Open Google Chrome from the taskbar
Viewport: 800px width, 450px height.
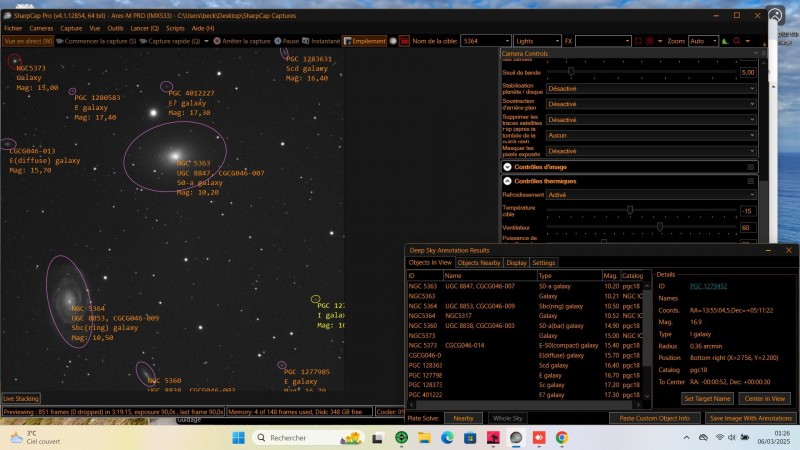tap(562, 438)
